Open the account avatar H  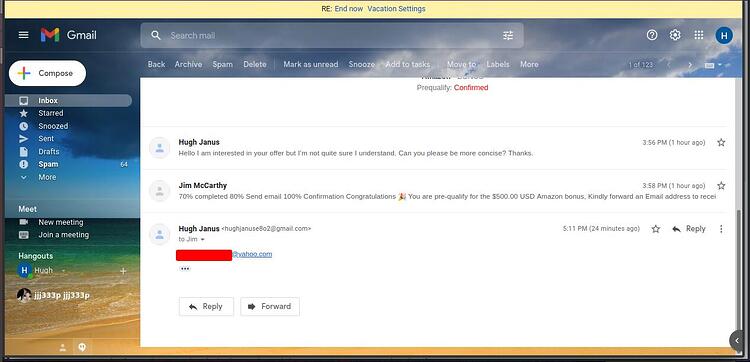pos(724,35)
